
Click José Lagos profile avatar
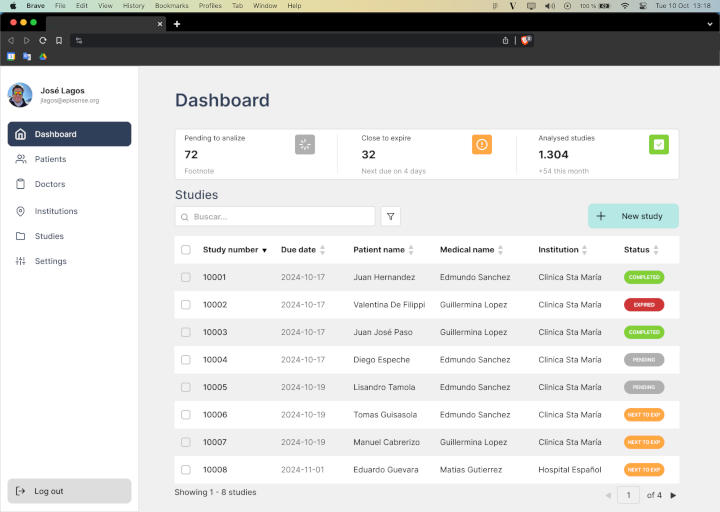point(20,95)
